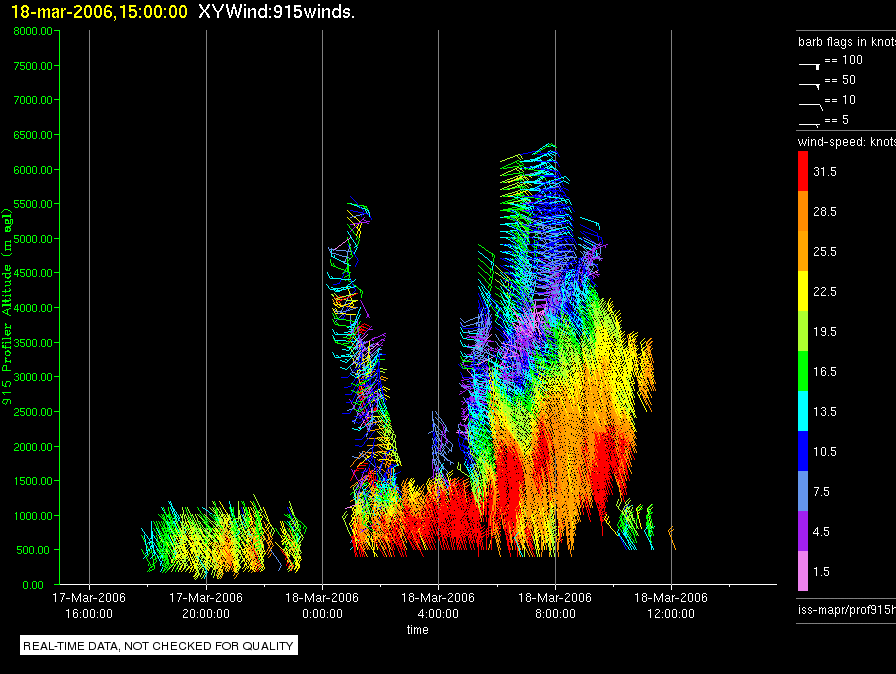Click the pink 1.5 knots swatch
The width and height of the screenshot is (896, 674).
click(803, 571)
